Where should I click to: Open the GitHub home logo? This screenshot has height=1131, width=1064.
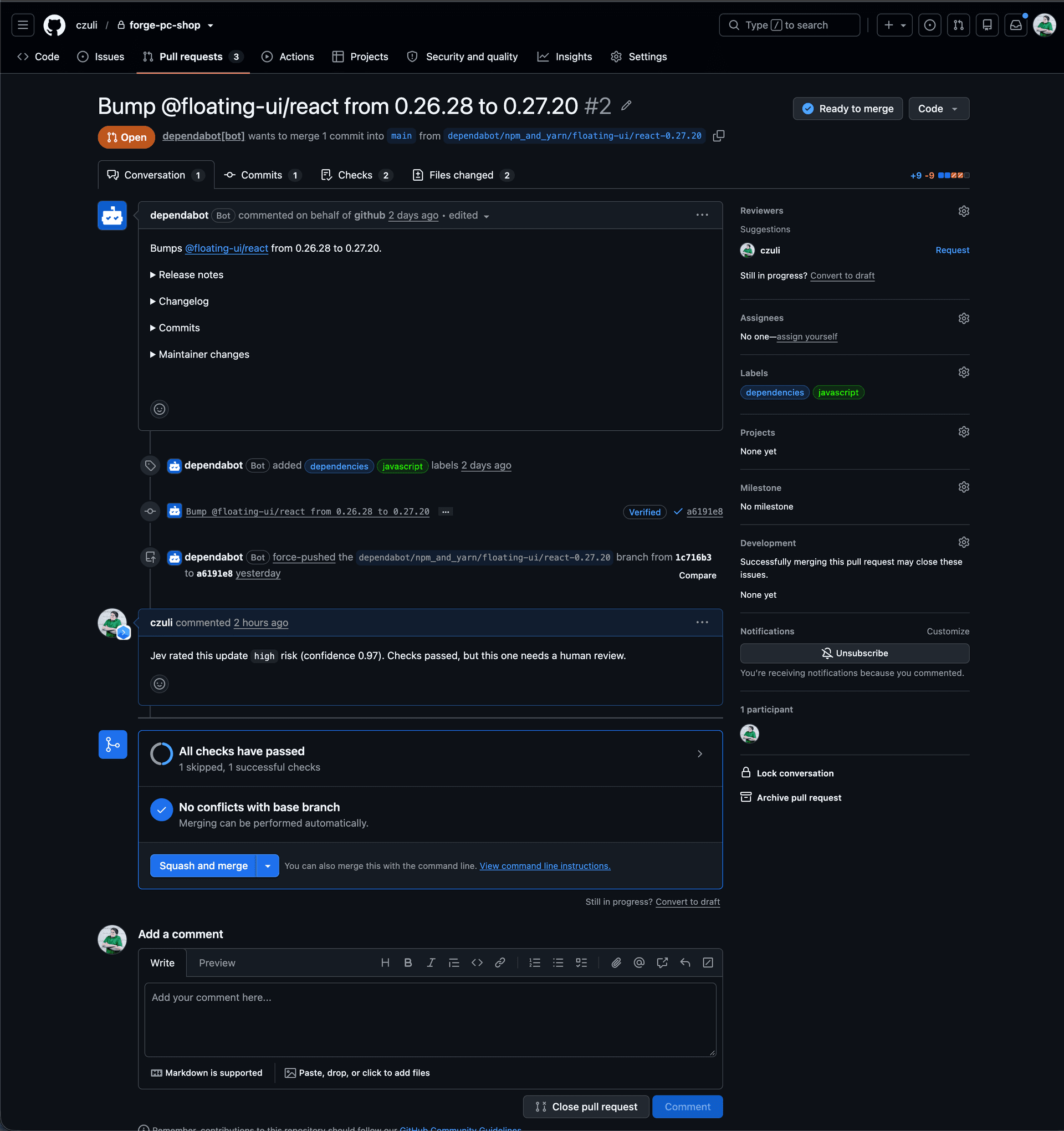pos(55,25)
